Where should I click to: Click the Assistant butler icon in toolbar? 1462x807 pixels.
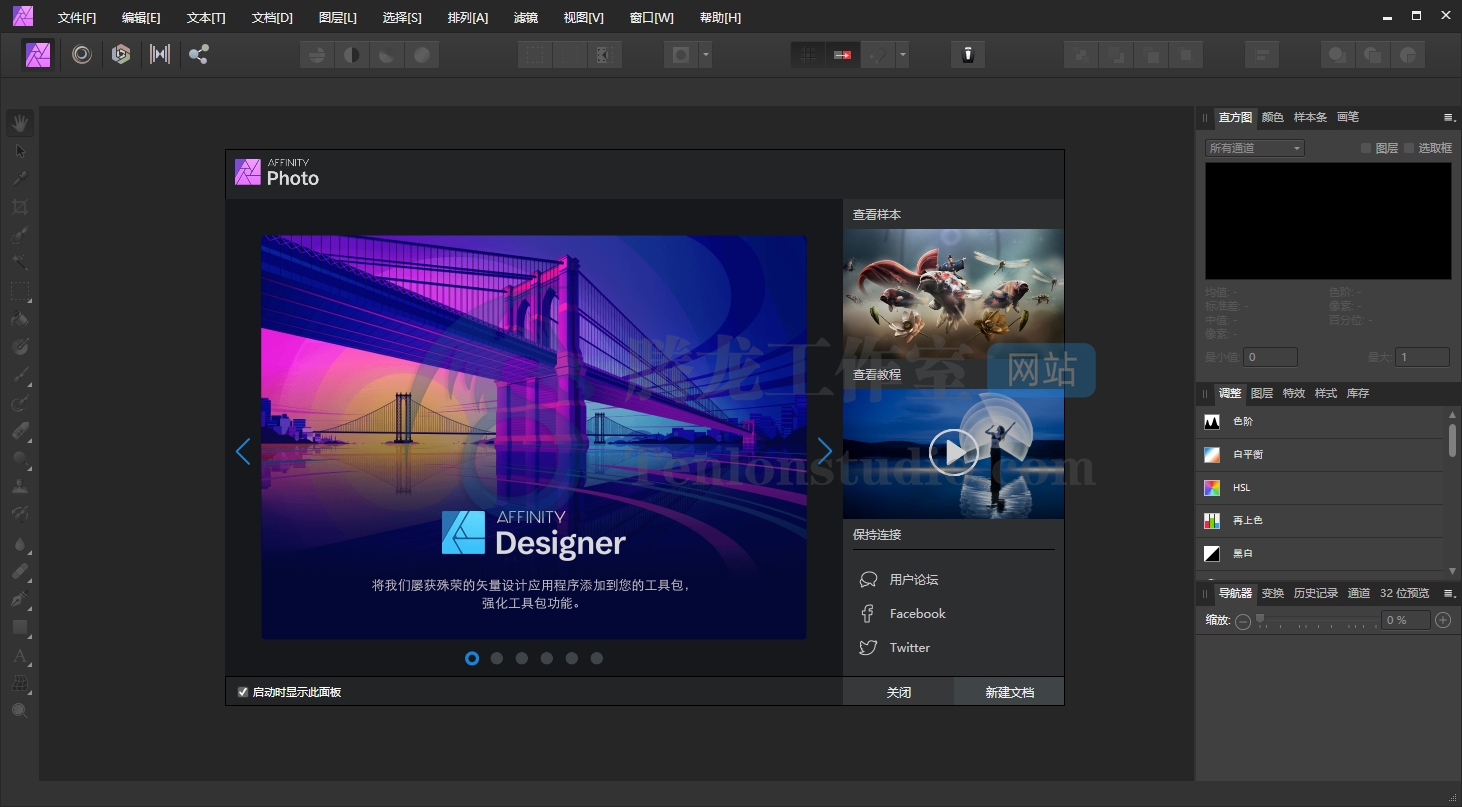(968, 54)
